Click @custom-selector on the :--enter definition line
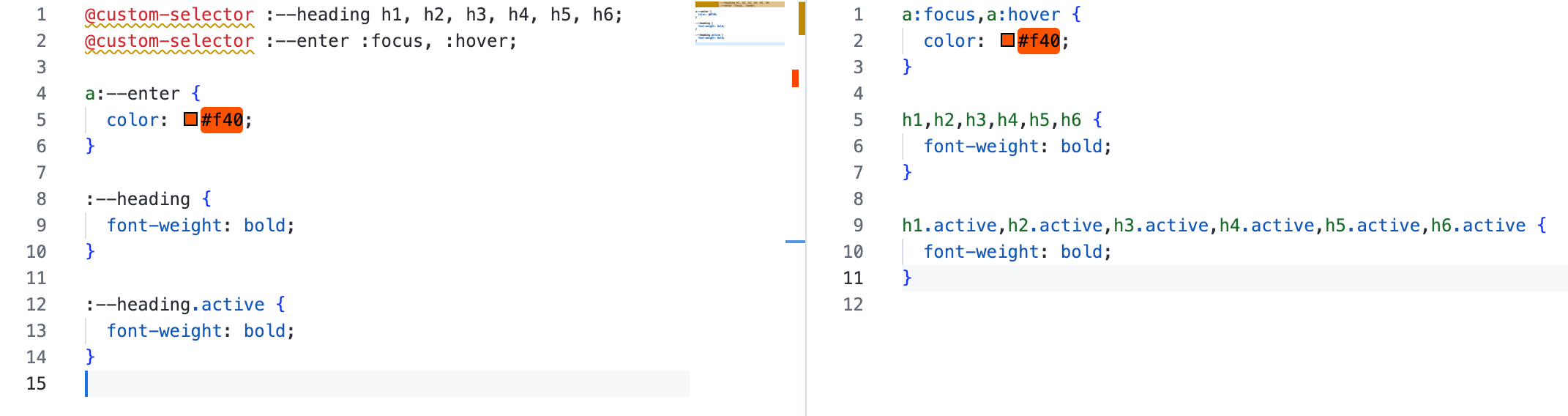Screen dimensions: 1568x416 pos(170,41)
